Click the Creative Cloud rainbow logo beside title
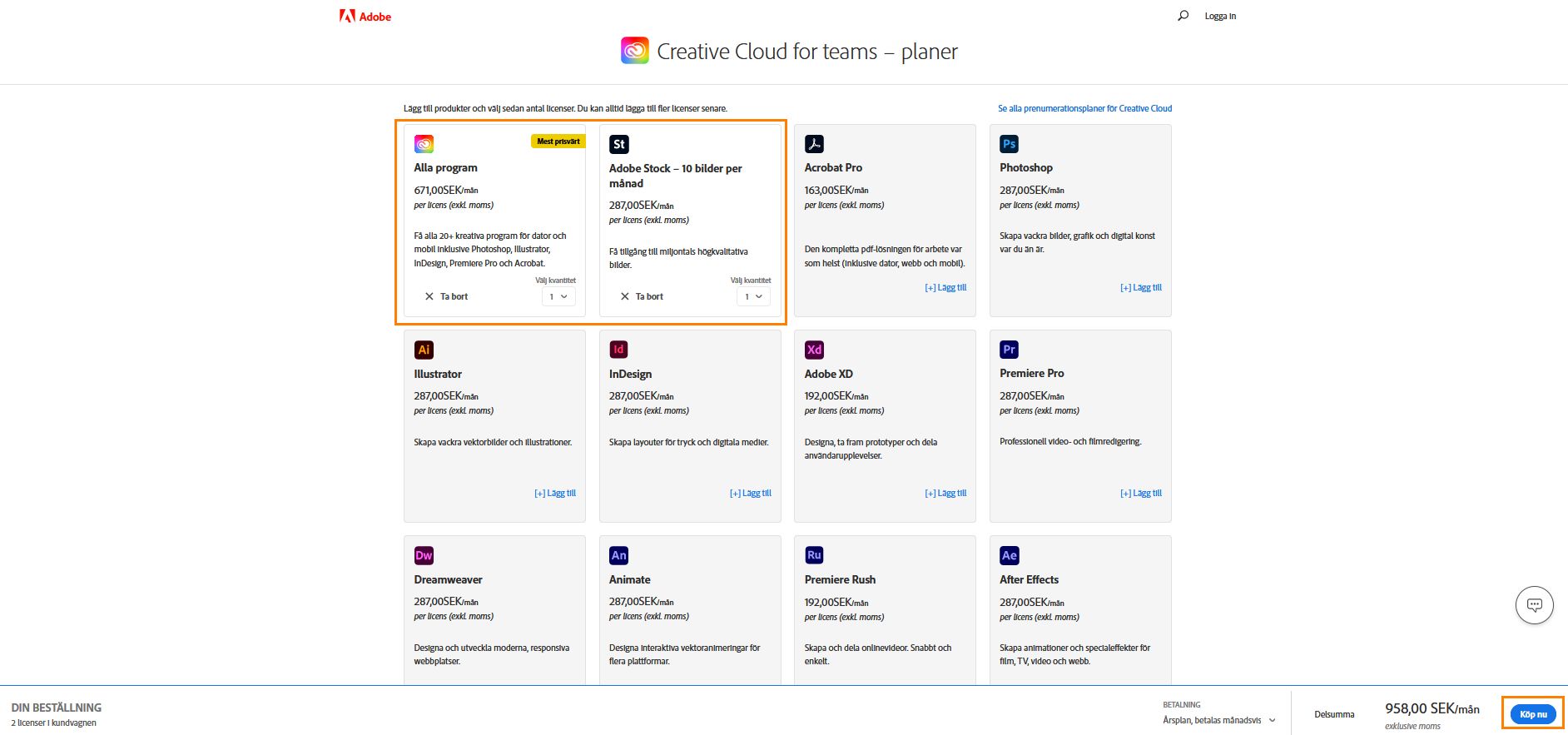The width and height of the screenshot is (1568, 735). click(634, 51)
